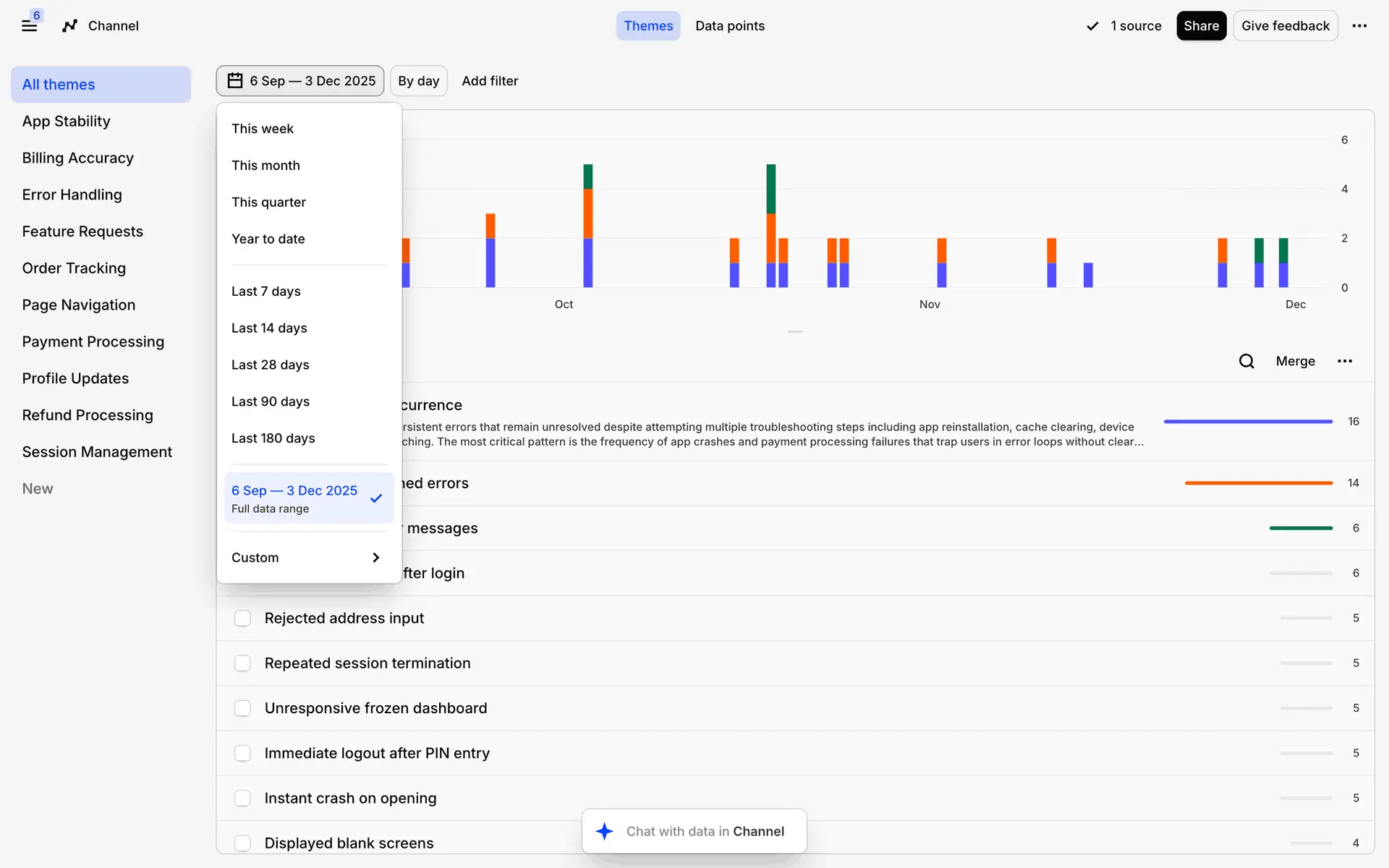
Task: Click the calendar icon in date filter
Action: pyautogui.click(x=235, y=81)
